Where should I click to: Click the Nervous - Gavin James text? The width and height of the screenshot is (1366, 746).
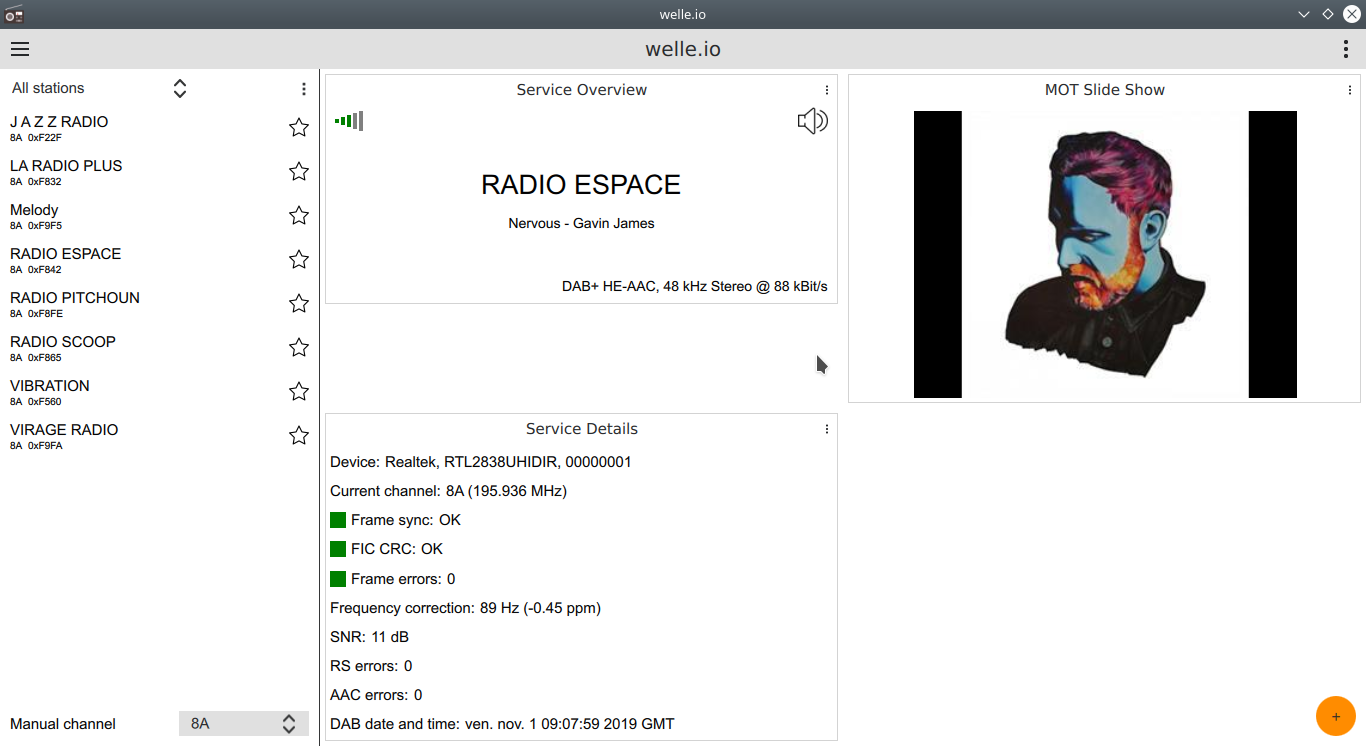coord(581,223)
